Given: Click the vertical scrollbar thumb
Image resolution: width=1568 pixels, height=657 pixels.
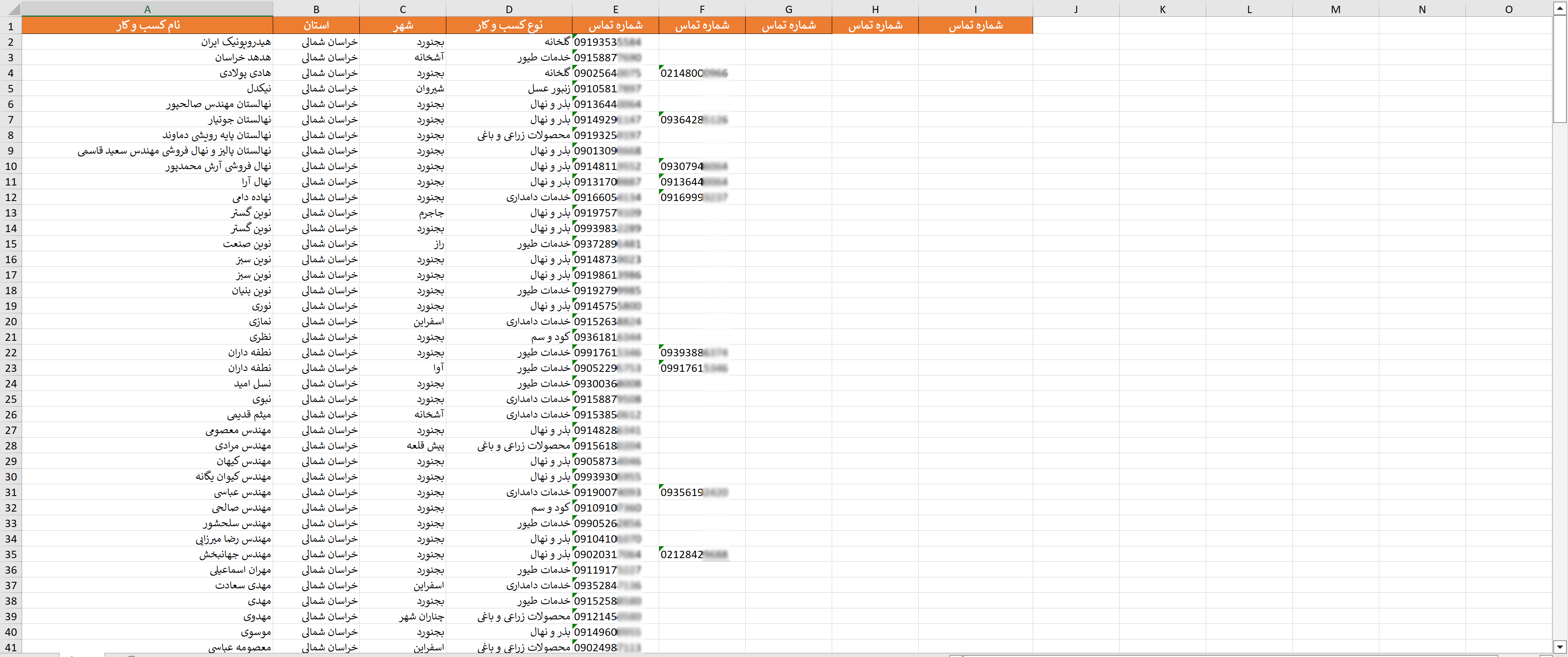Looking at the screenshot, I should coord(1559,69).
